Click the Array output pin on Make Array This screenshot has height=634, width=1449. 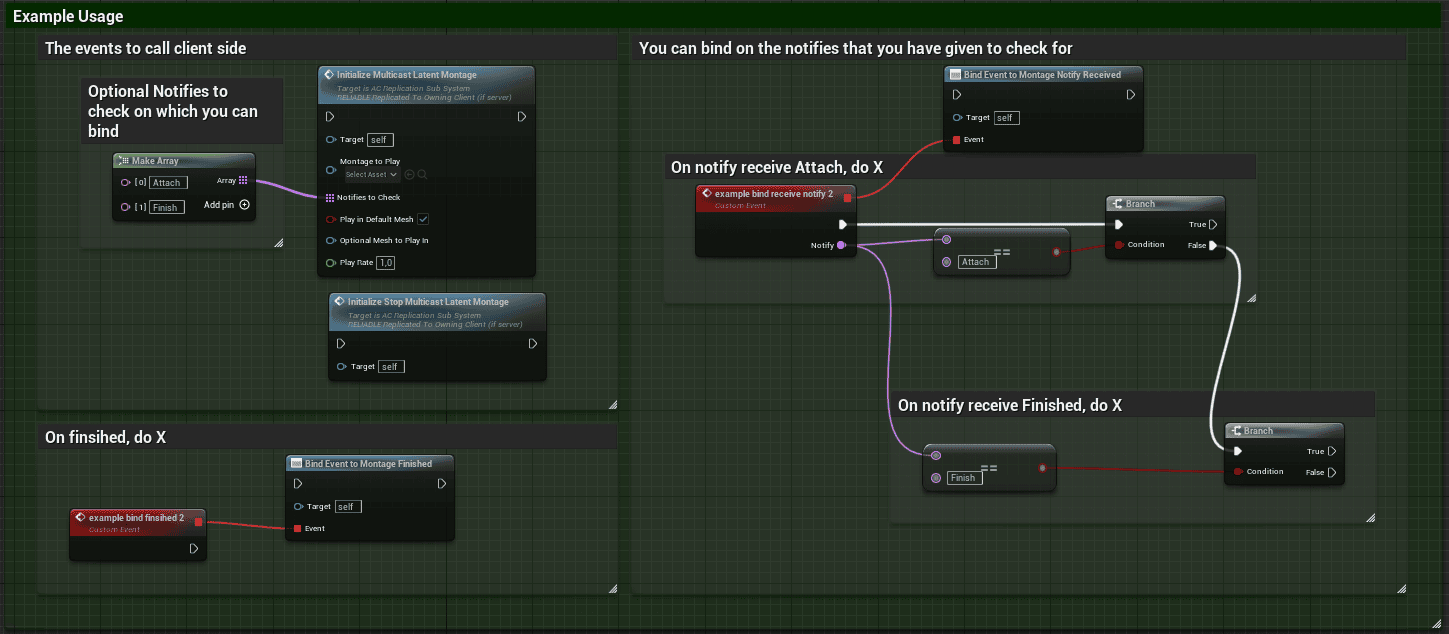pyautogui.click(x=243, y=180)
